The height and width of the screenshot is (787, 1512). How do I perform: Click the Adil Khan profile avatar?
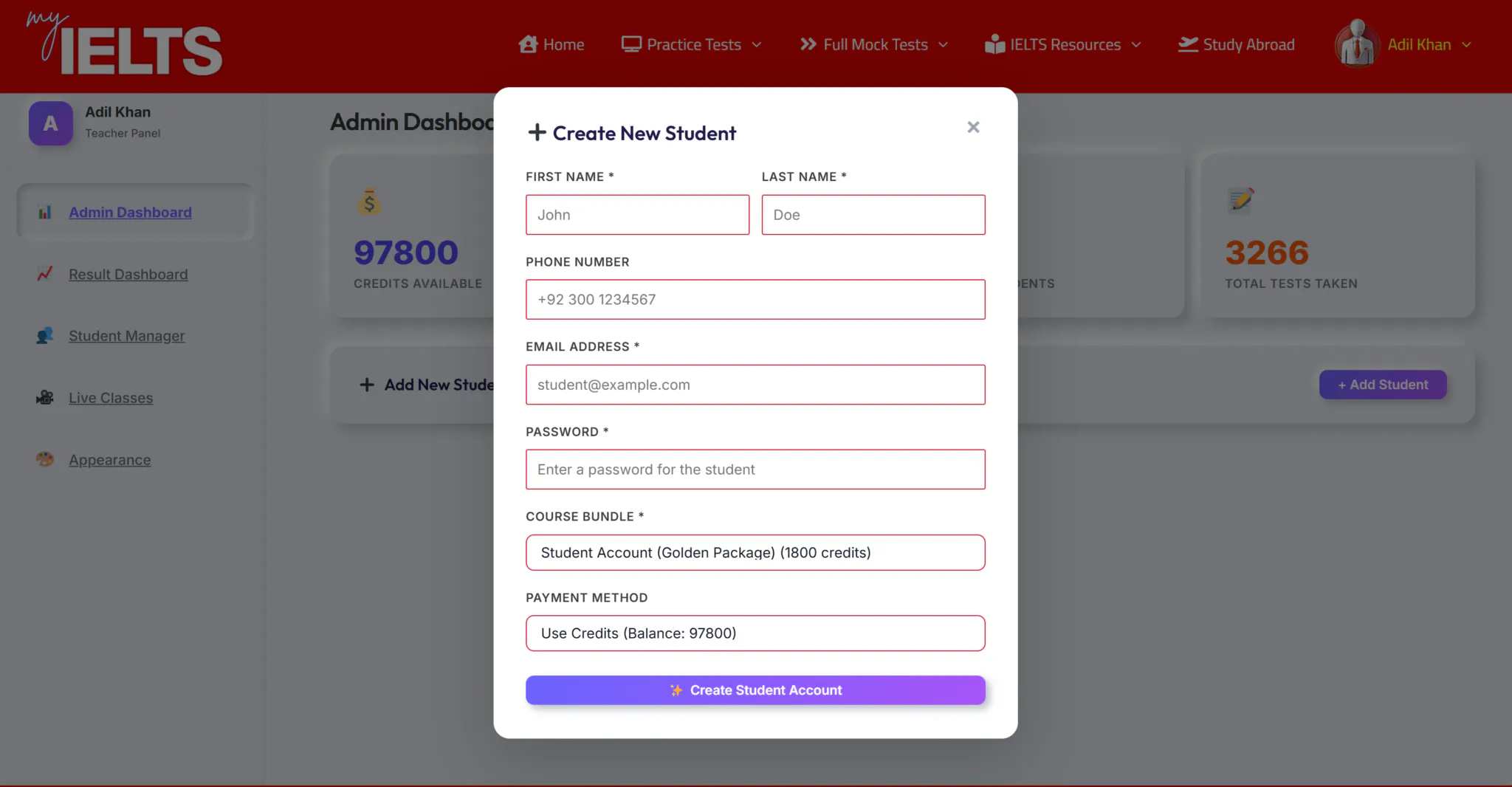(x=1357, y=44)
